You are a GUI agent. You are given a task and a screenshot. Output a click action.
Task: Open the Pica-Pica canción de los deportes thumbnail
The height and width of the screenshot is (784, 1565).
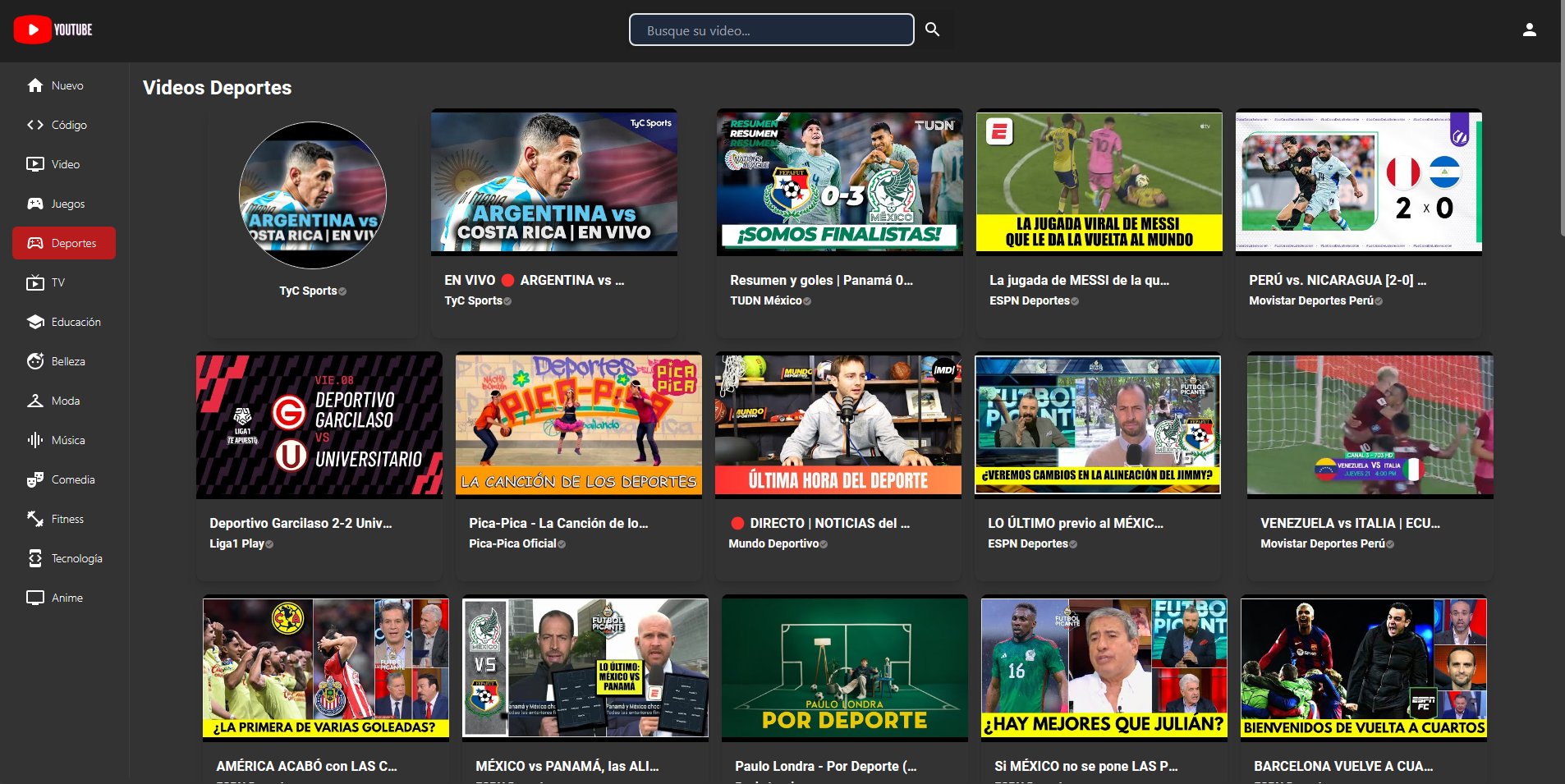579,425
